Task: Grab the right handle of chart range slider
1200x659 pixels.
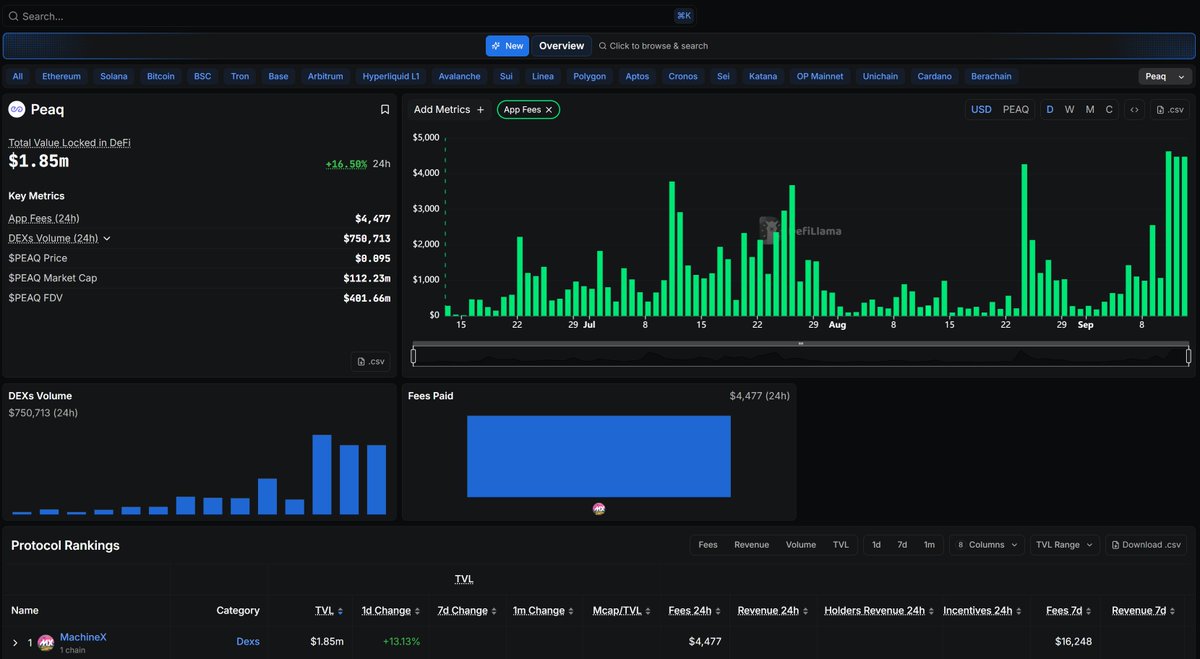Action: point(1189,356)
